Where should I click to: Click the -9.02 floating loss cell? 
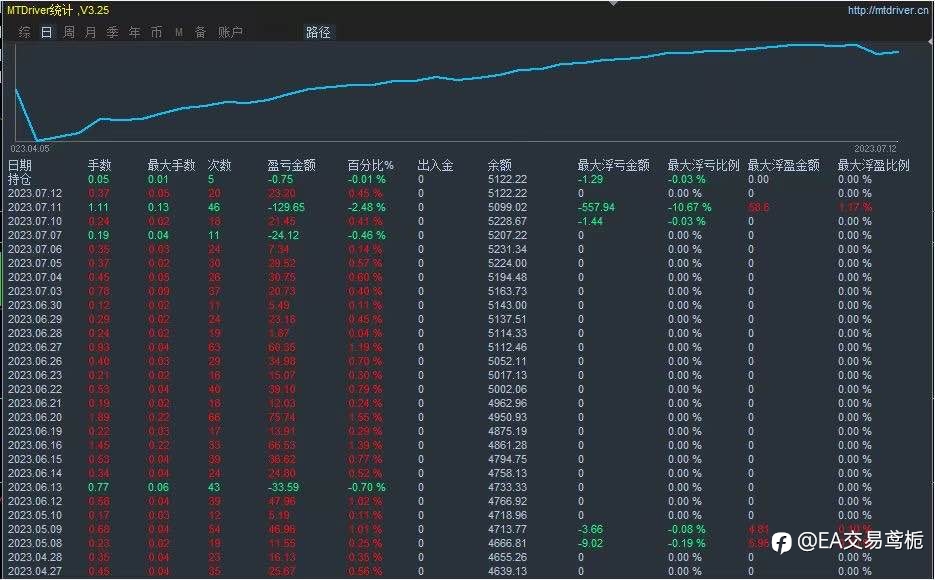[590, 543]
